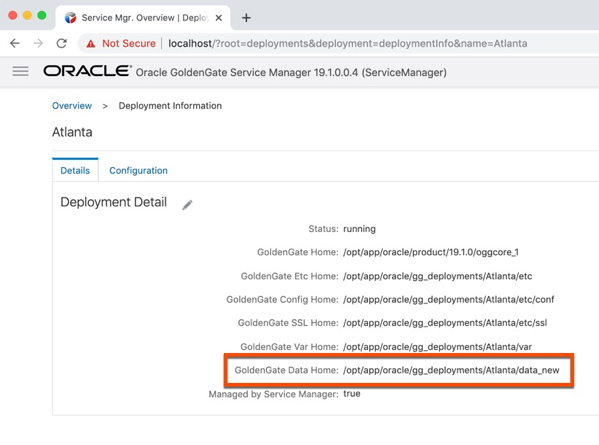Open a new browser tab
The width and height of the screenshot is (599, 445).
[246, 18]
